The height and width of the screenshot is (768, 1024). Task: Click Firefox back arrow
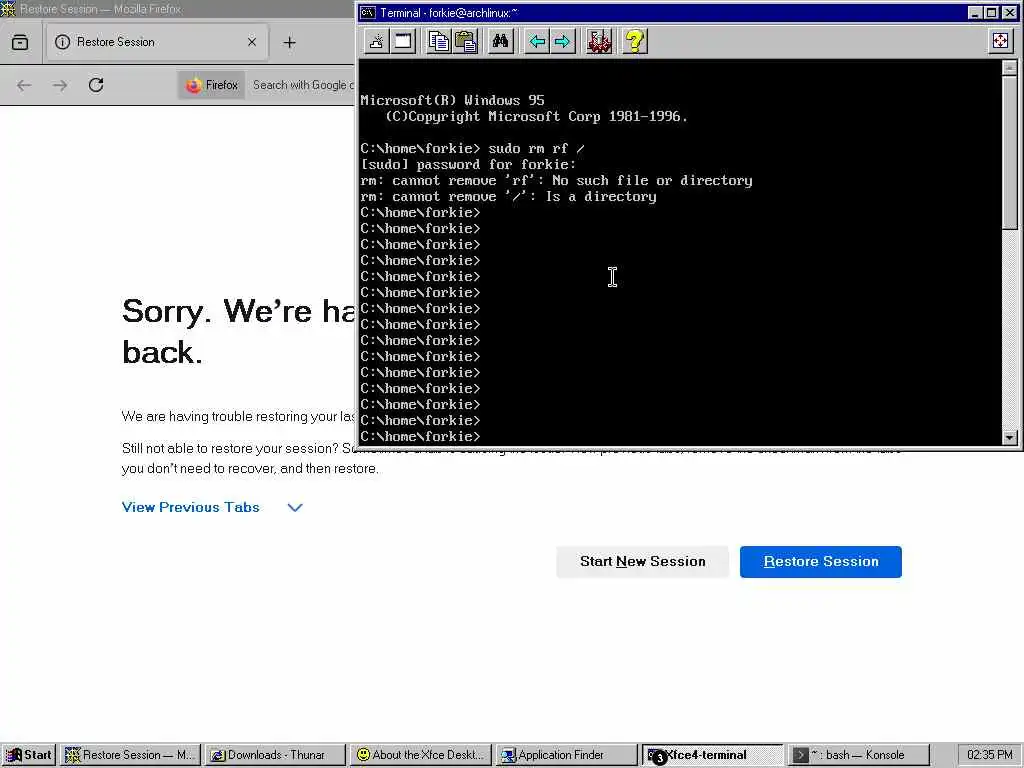(24, 85)
